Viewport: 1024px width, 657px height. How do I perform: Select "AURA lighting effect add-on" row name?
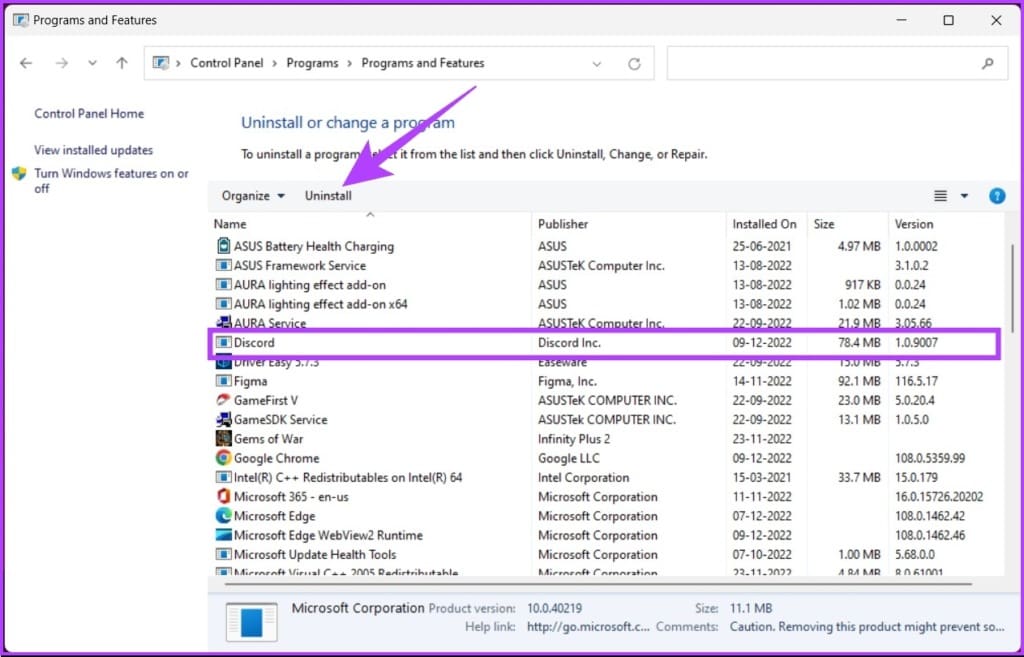tap(310, 285)
